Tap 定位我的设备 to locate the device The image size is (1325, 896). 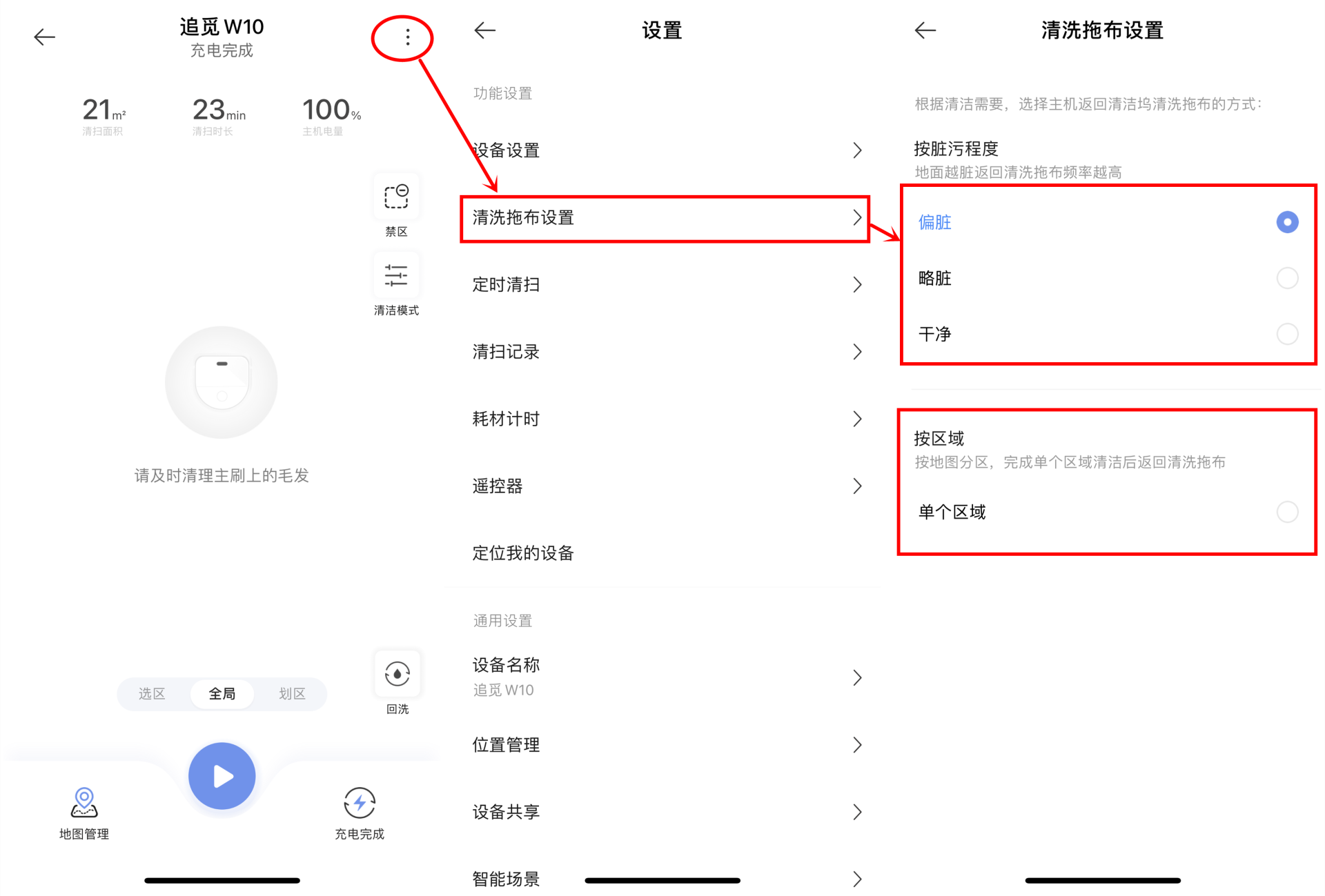tap(524, 553)
